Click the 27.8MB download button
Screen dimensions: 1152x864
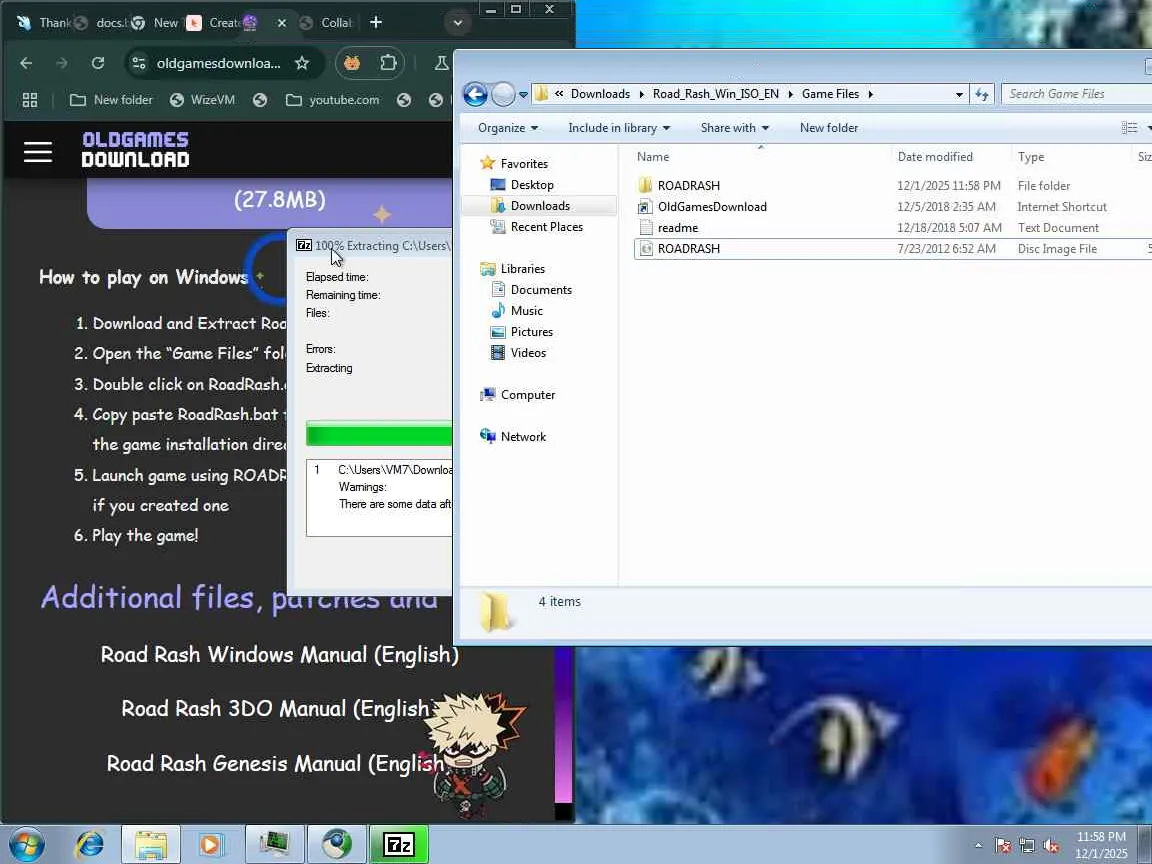tap(270, 205)
